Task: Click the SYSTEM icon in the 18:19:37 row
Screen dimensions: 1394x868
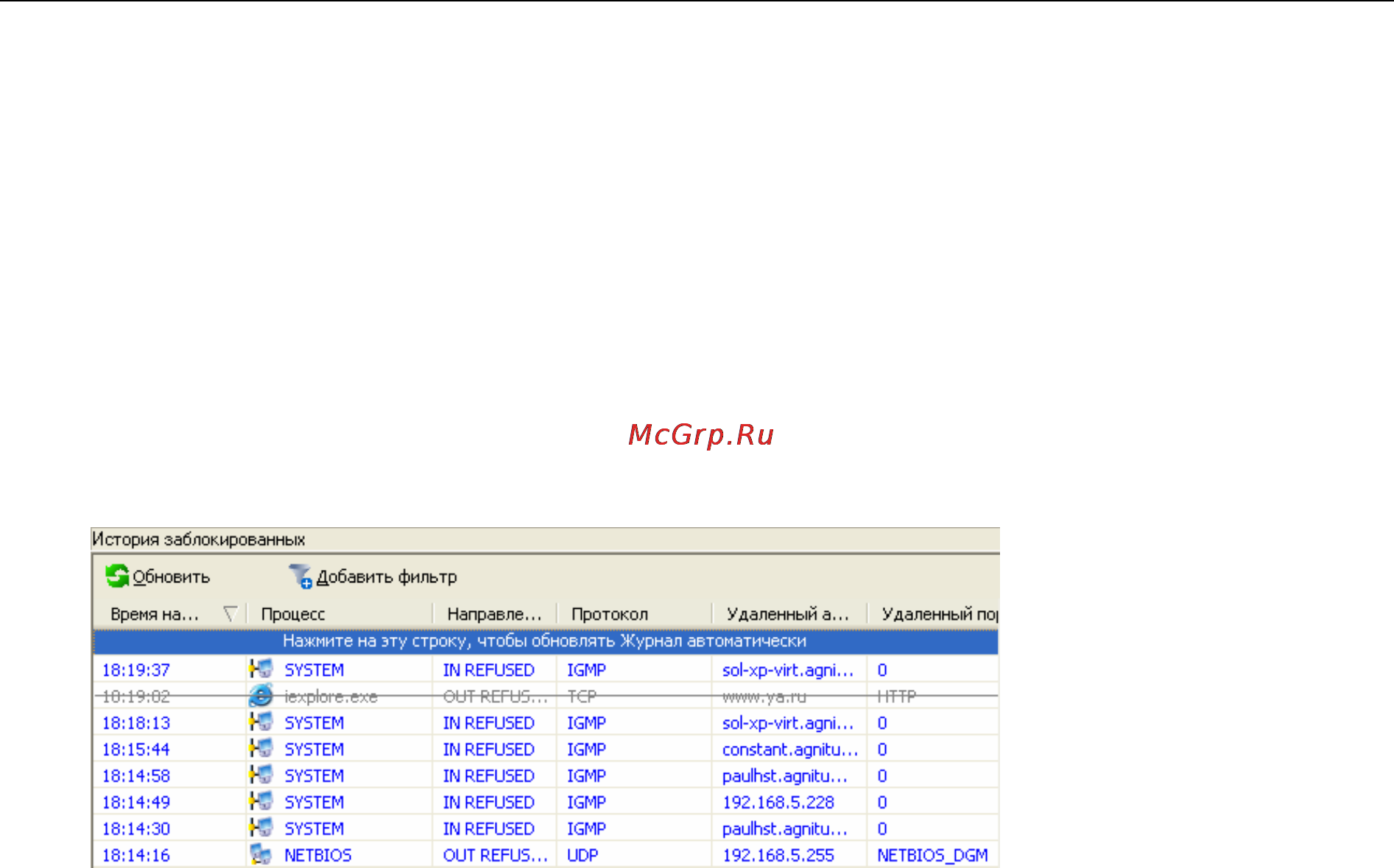Action: click(x=261, y=669)
